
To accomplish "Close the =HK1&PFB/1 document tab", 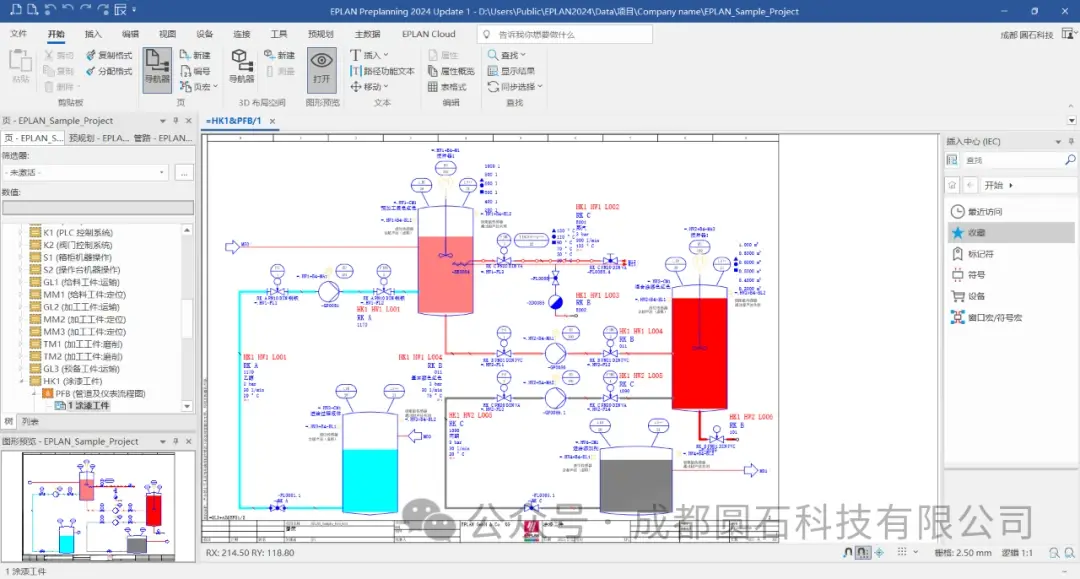I will point(273,121).
